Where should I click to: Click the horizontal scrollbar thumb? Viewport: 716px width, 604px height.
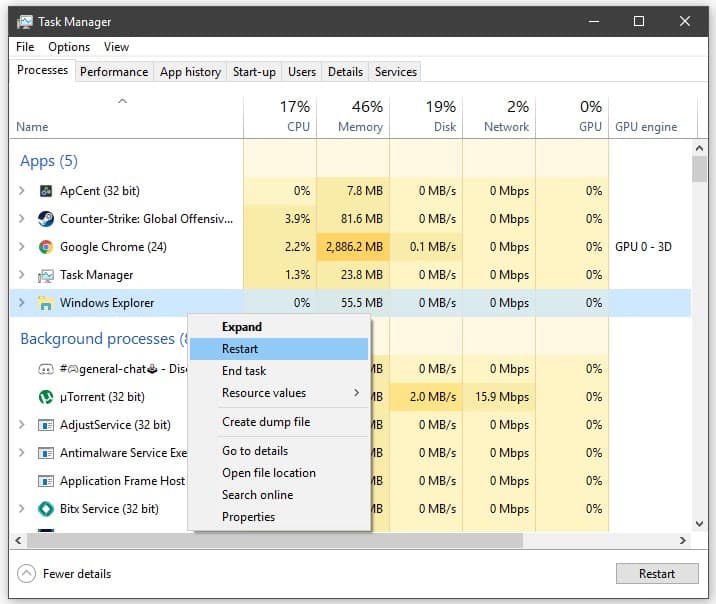pyautogui.click(x=274, y=541)
